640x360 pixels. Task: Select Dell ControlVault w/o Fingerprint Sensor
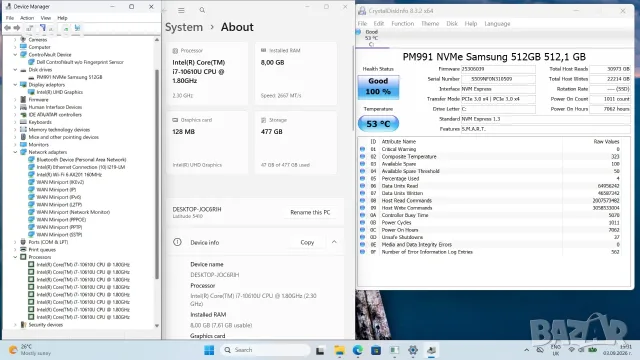[x=80, y=62]
